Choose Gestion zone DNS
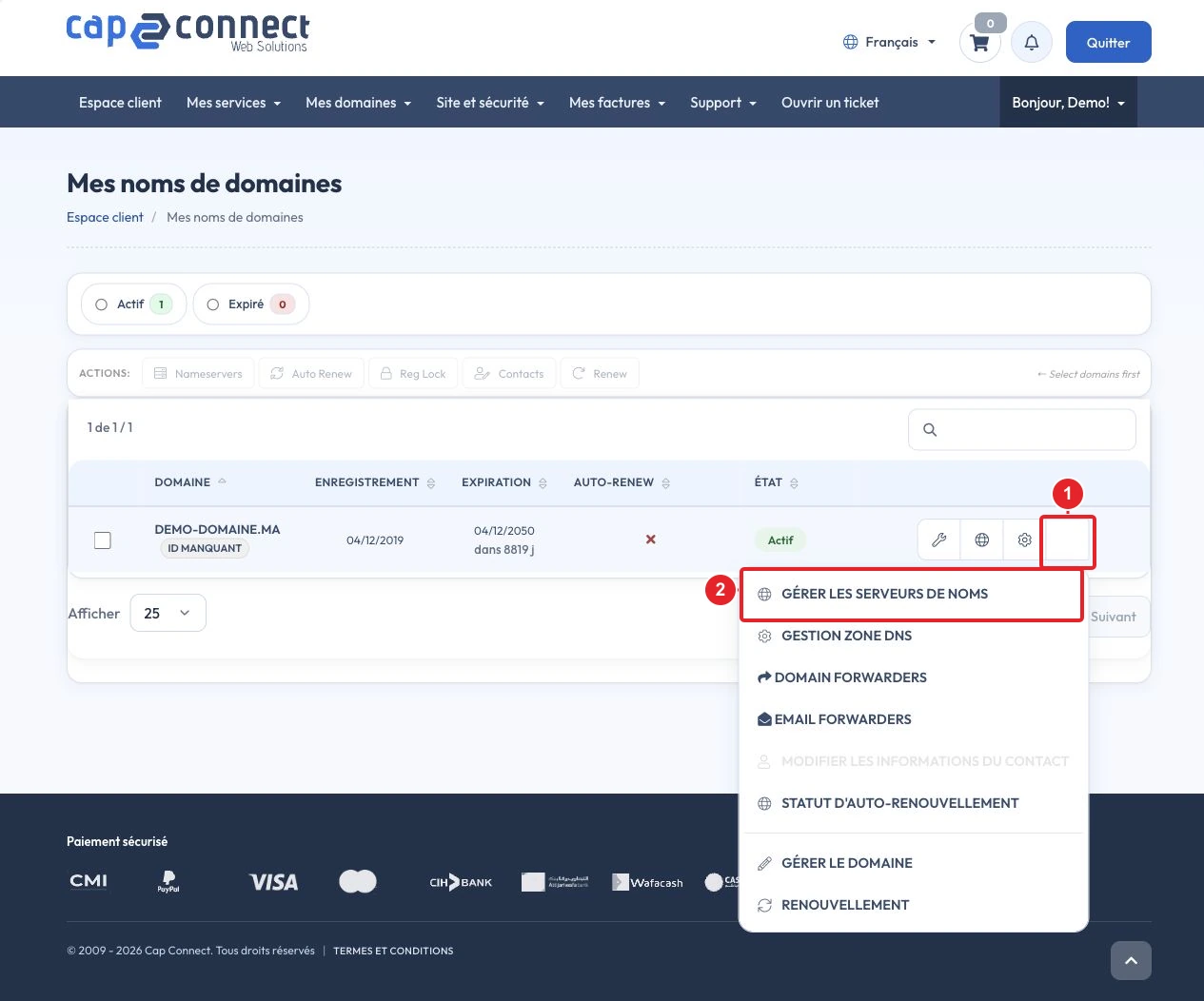Image resolution: width=1204 pixels, height=1001 pixels. (x=914, y=636)
